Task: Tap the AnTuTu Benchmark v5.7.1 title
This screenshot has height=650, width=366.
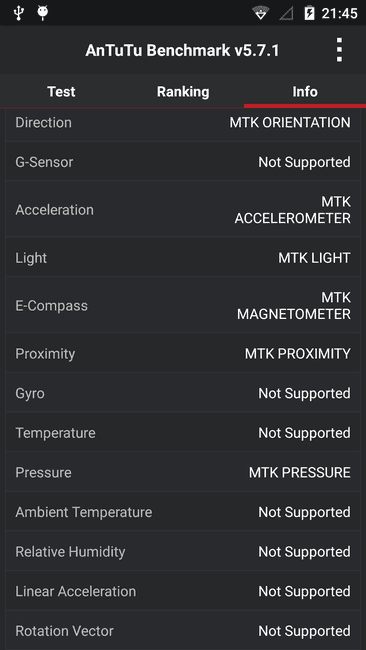Action: pyautogui.click(x=182, y=51)
